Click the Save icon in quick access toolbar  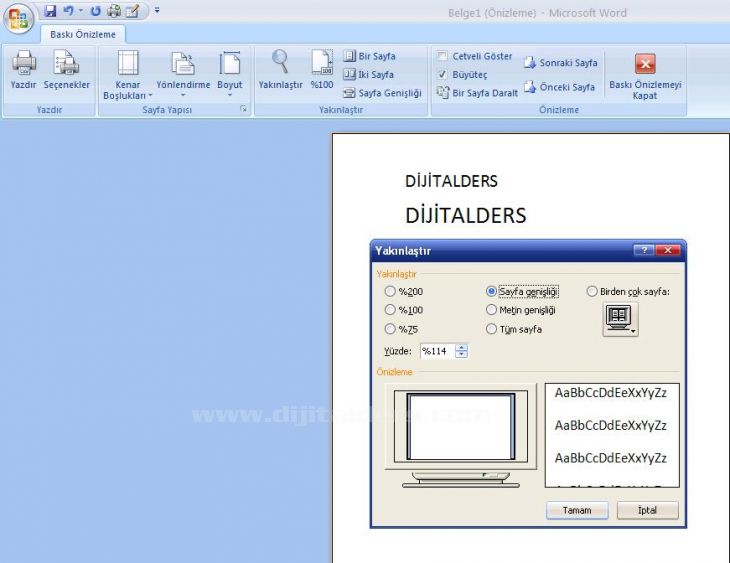[50, 11]
